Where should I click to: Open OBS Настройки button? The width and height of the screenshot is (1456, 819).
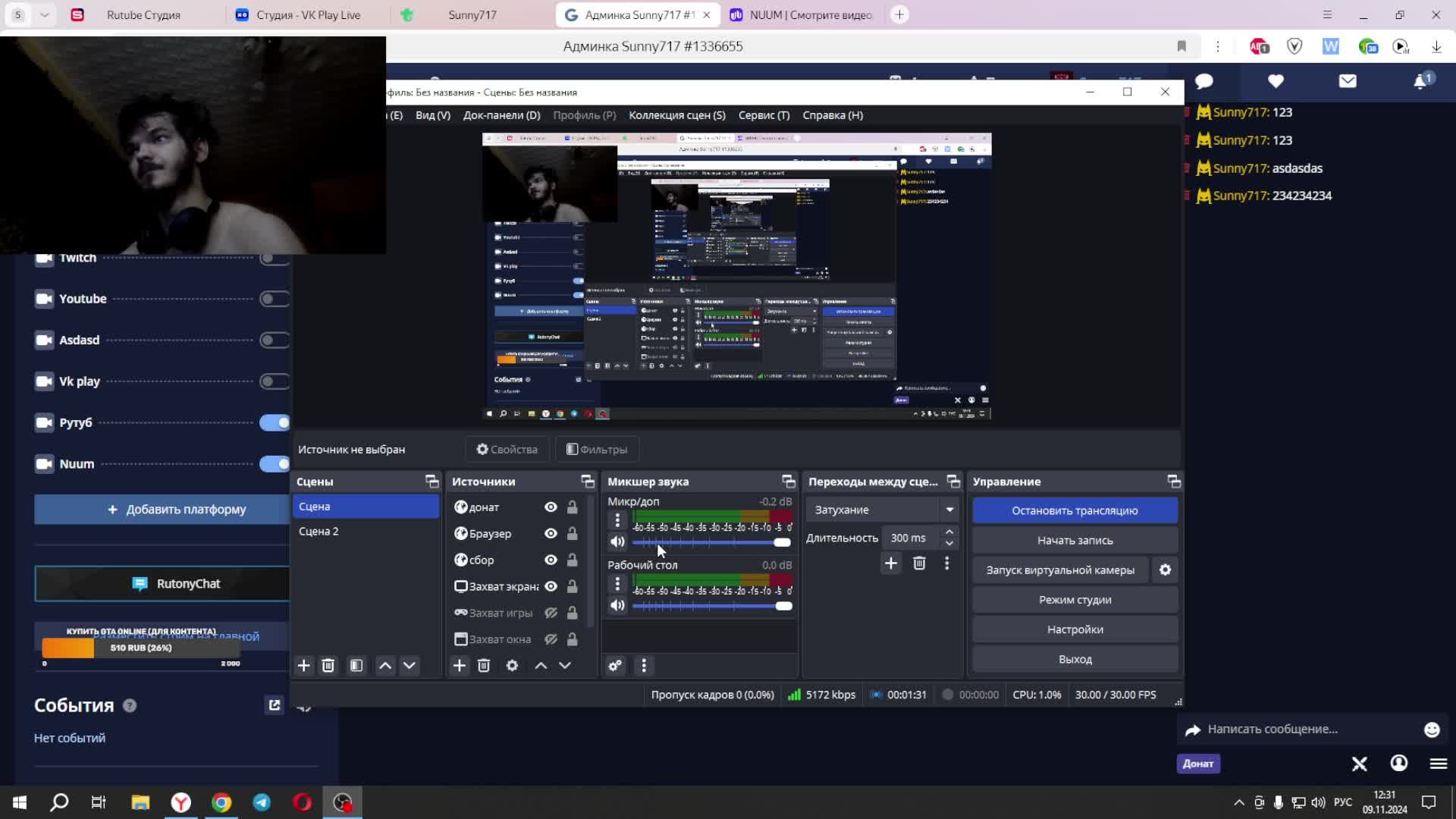coord(1075,629)
